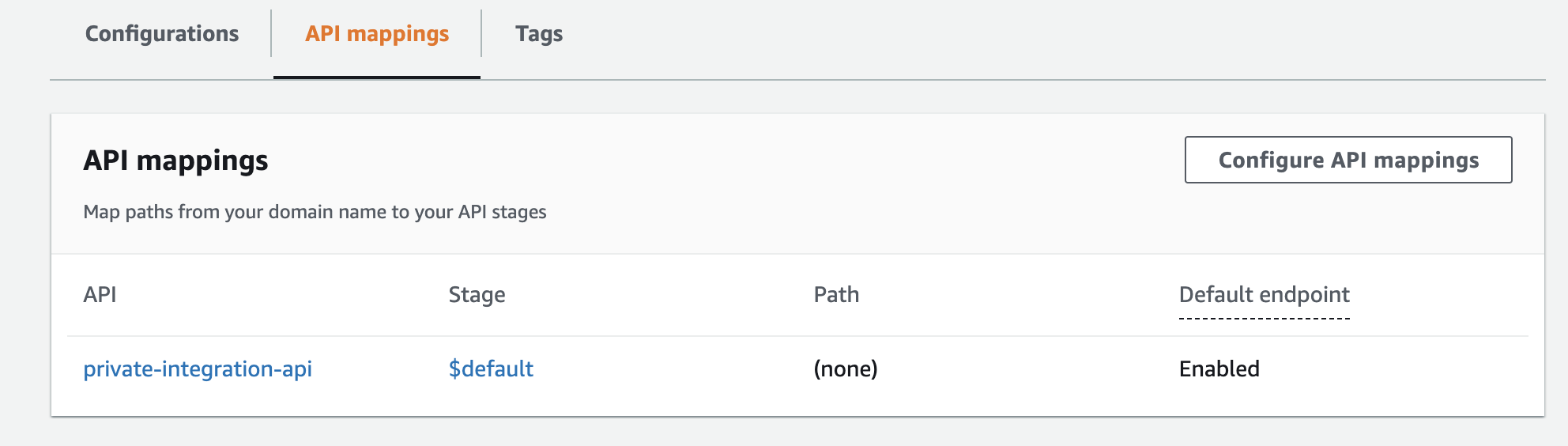Image resolution: width=1568 pixels, height=446 pixels.
Task: Click the Stage column header
Action: coord(477,294)
